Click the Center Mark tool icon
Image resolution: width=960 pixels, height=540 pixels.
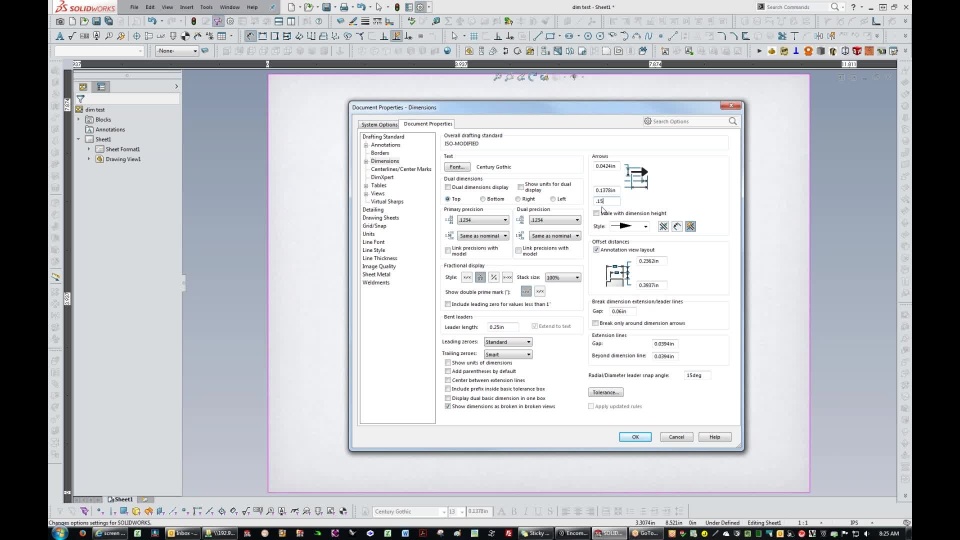coord(137,36)
